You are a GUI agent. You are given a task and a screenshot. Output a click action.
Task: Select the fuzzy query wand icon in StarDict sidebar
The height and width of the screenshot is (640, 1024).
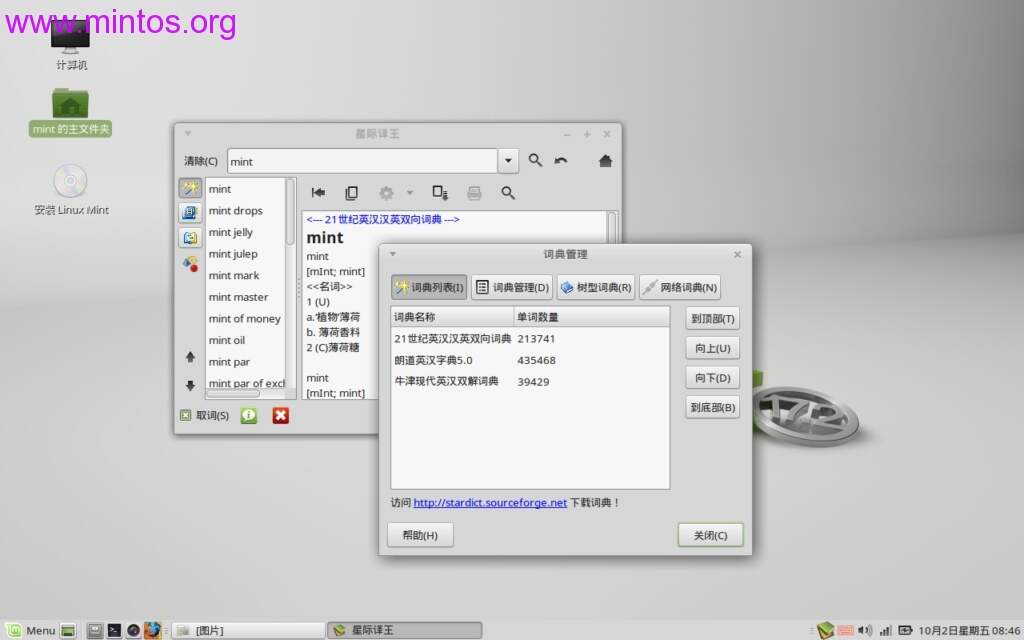tap(190, 189)
